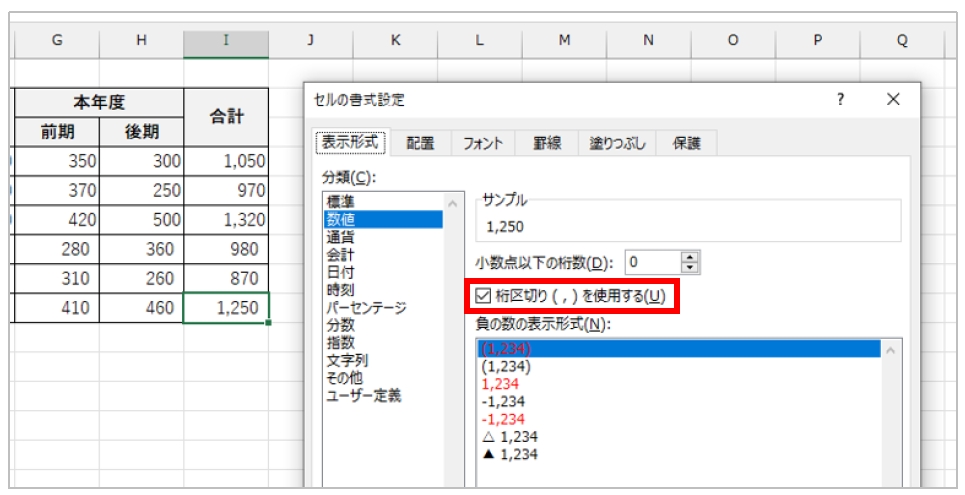Screen dimensions: 965x495
Task: Select その他 in the category list
Action: click(383, 377)
